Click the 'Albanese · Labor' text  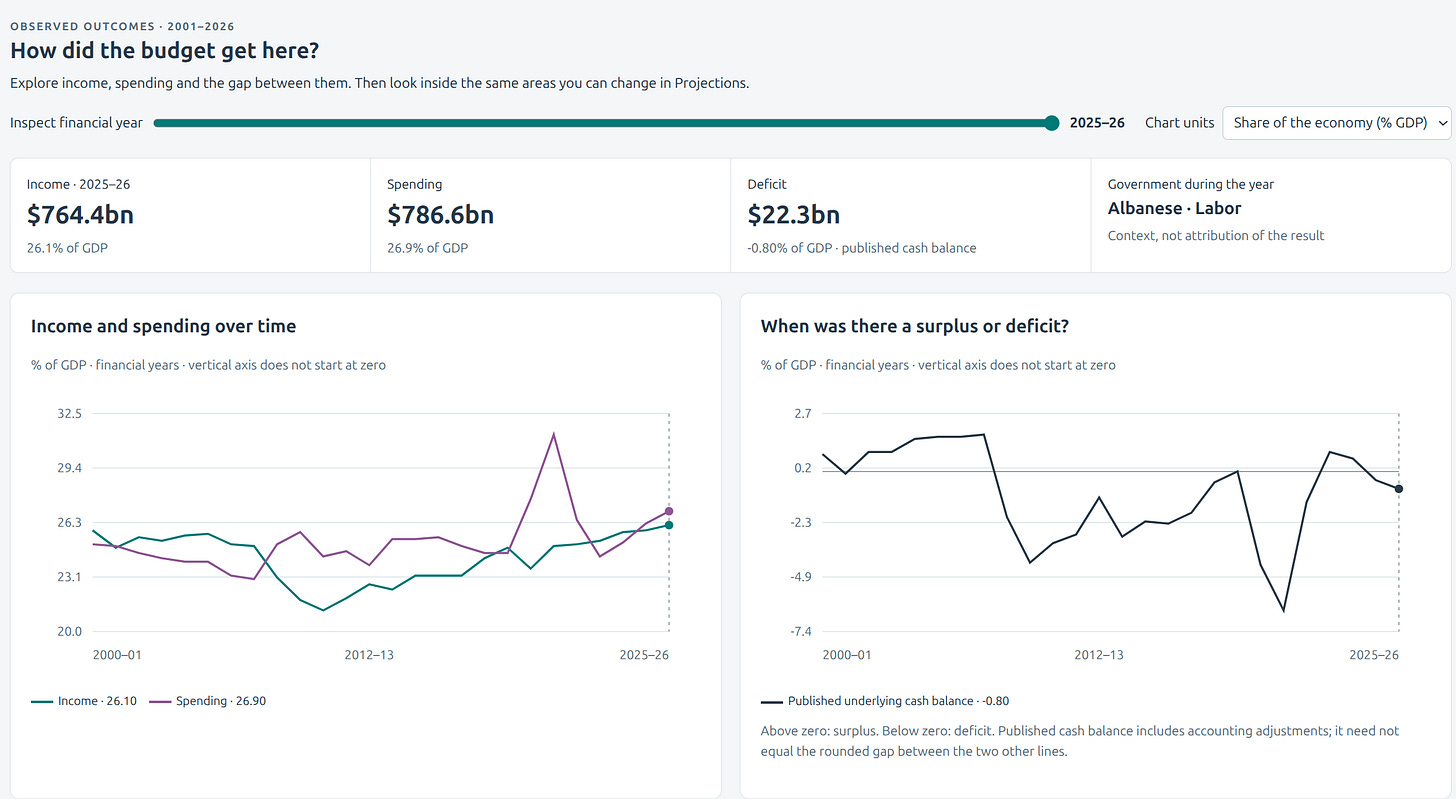(x=1175, y=209)
